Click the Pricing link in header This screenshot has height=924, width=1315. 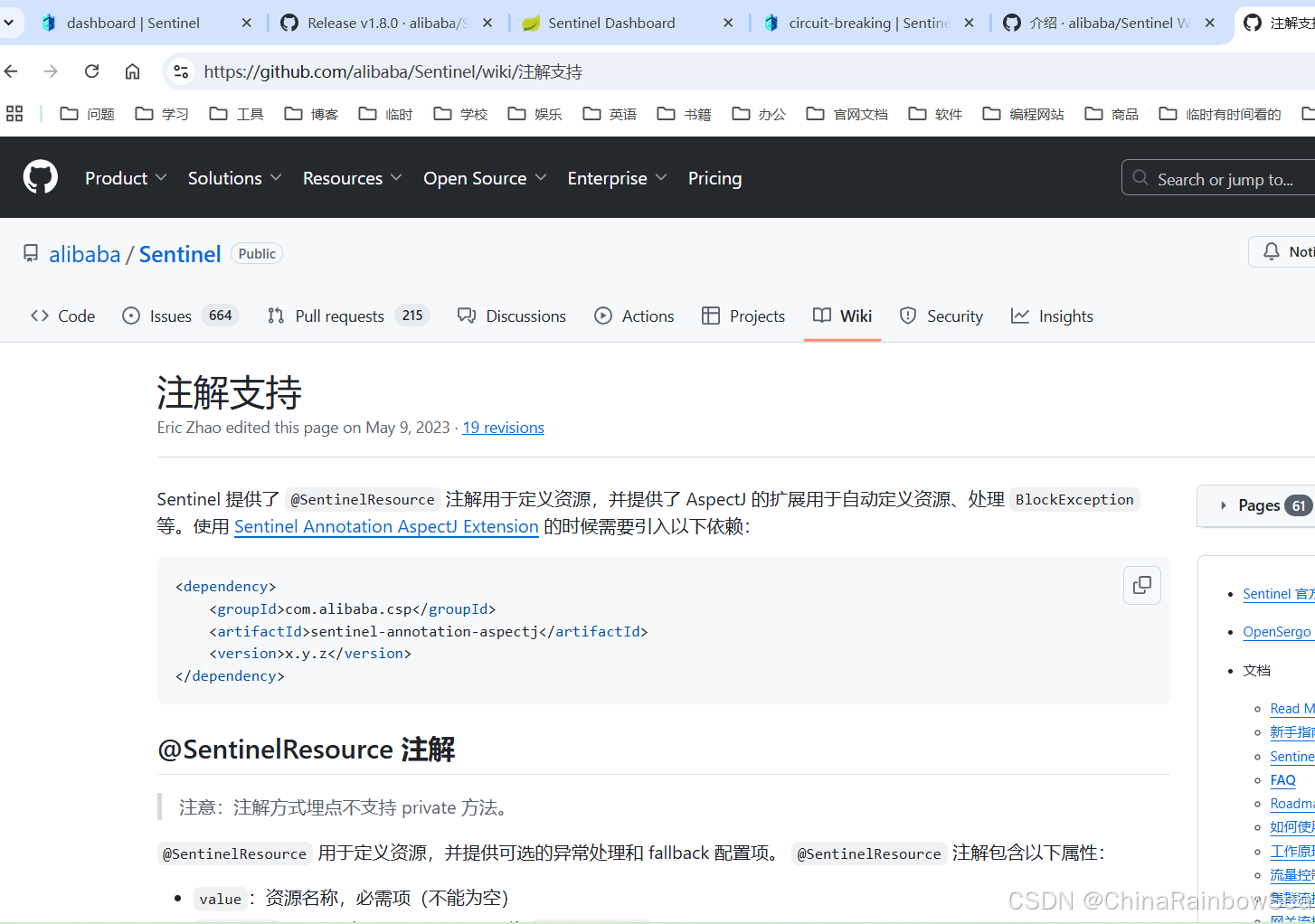[x=714, y=178]
